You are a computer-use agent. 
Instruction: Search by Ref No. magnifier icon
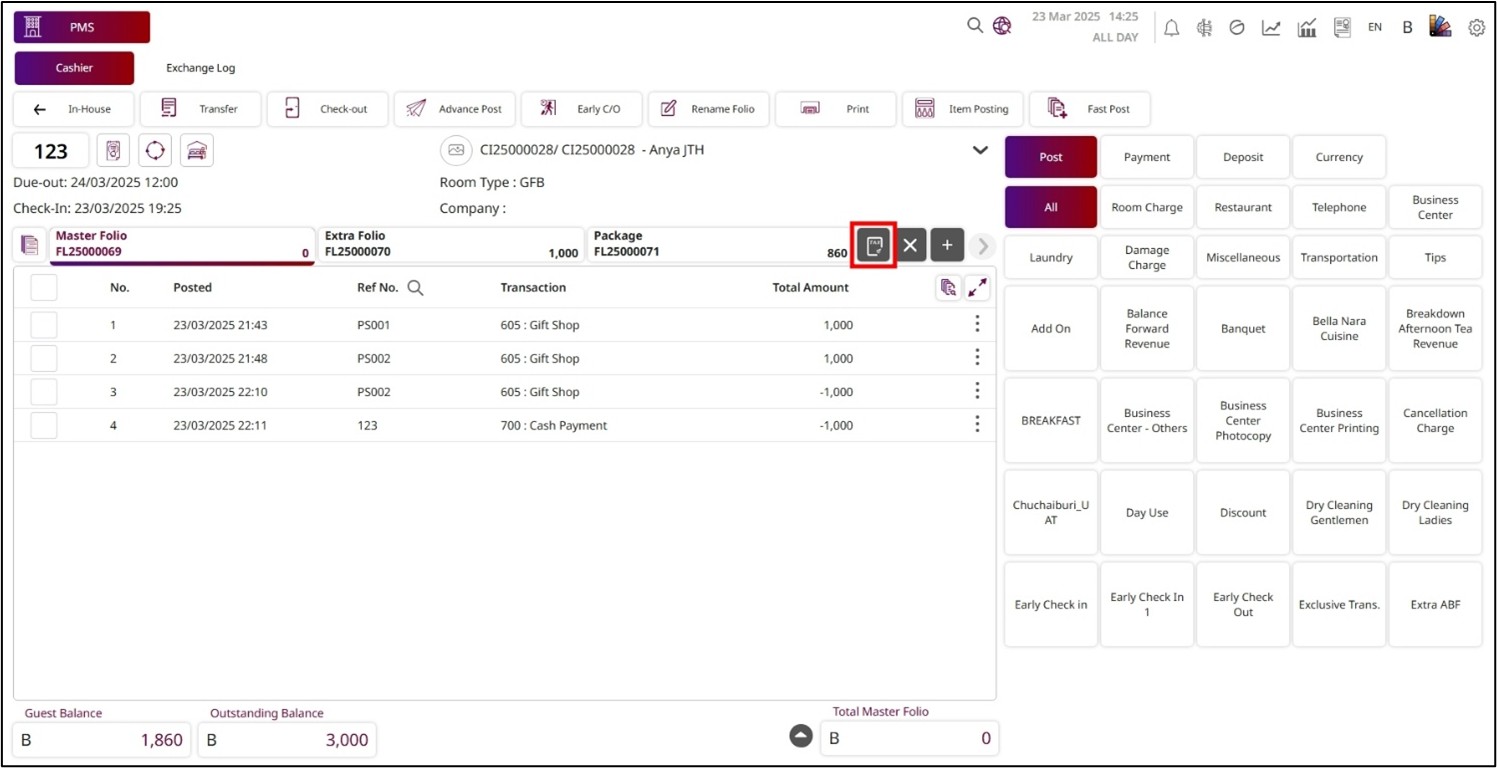(x=415, y=288)
